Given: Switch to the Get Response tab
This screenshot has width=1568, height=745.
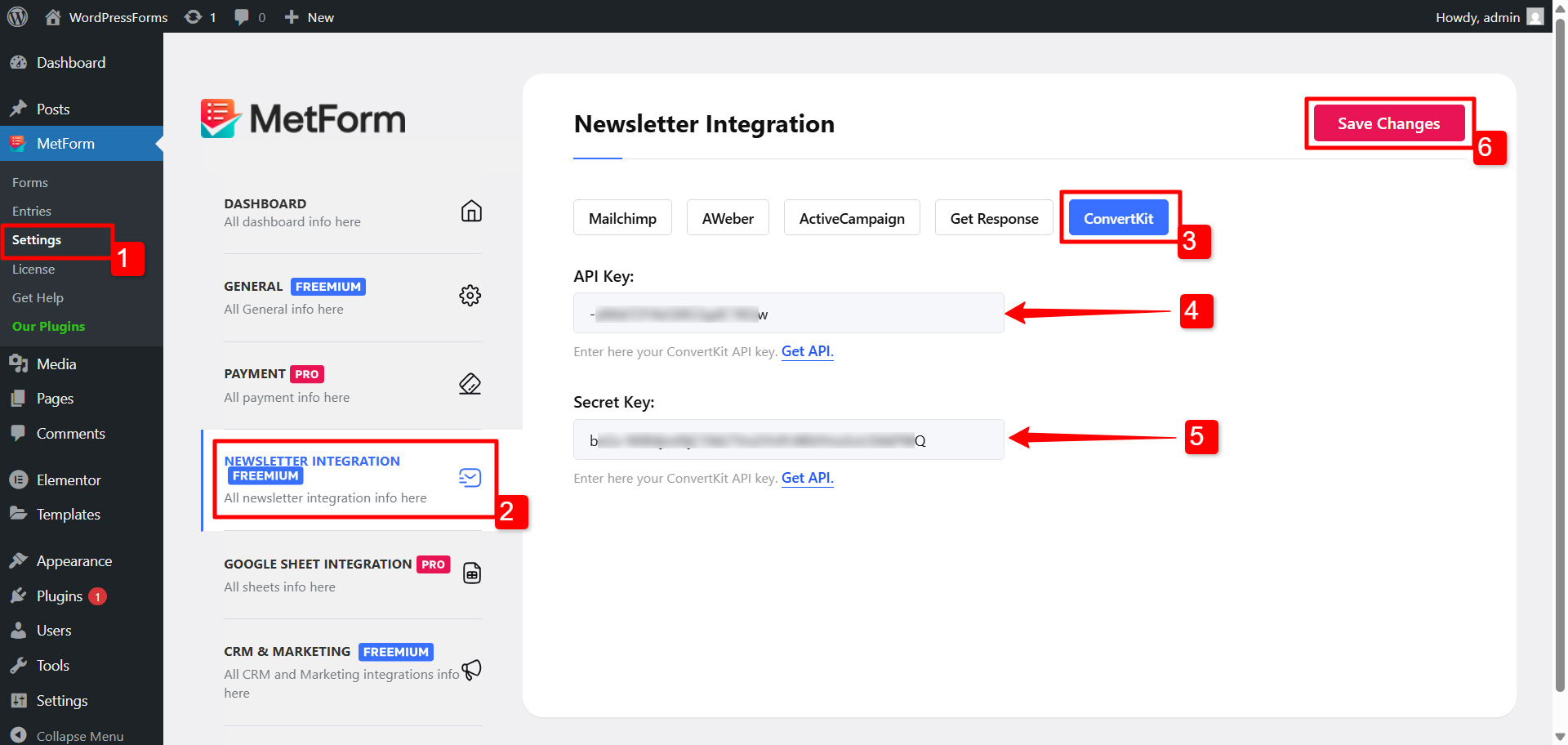Looking at the screenshot, I should point(994,218).
